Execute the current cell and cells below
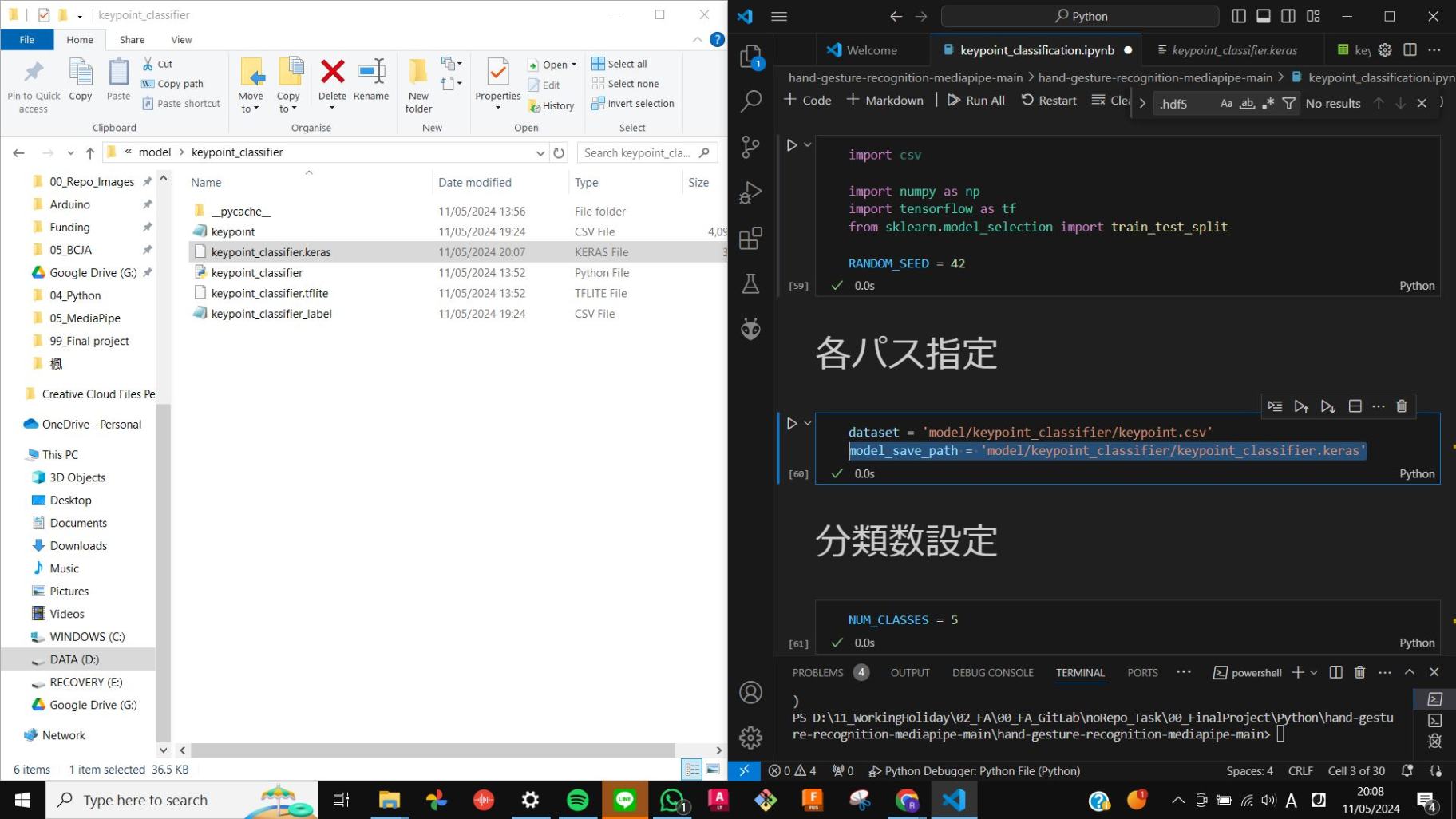This screenshot has width=1456, height=819. [x=1327, y=406]
